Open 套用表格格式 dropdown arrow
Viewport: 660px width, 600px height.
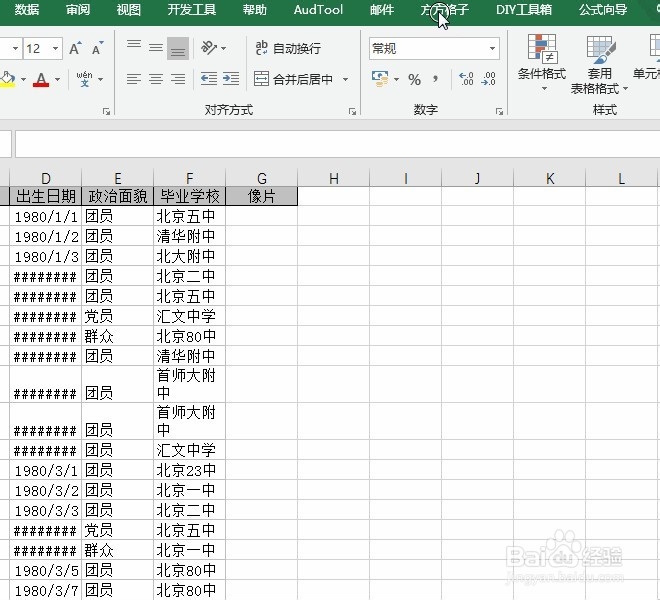click(625, 88)
